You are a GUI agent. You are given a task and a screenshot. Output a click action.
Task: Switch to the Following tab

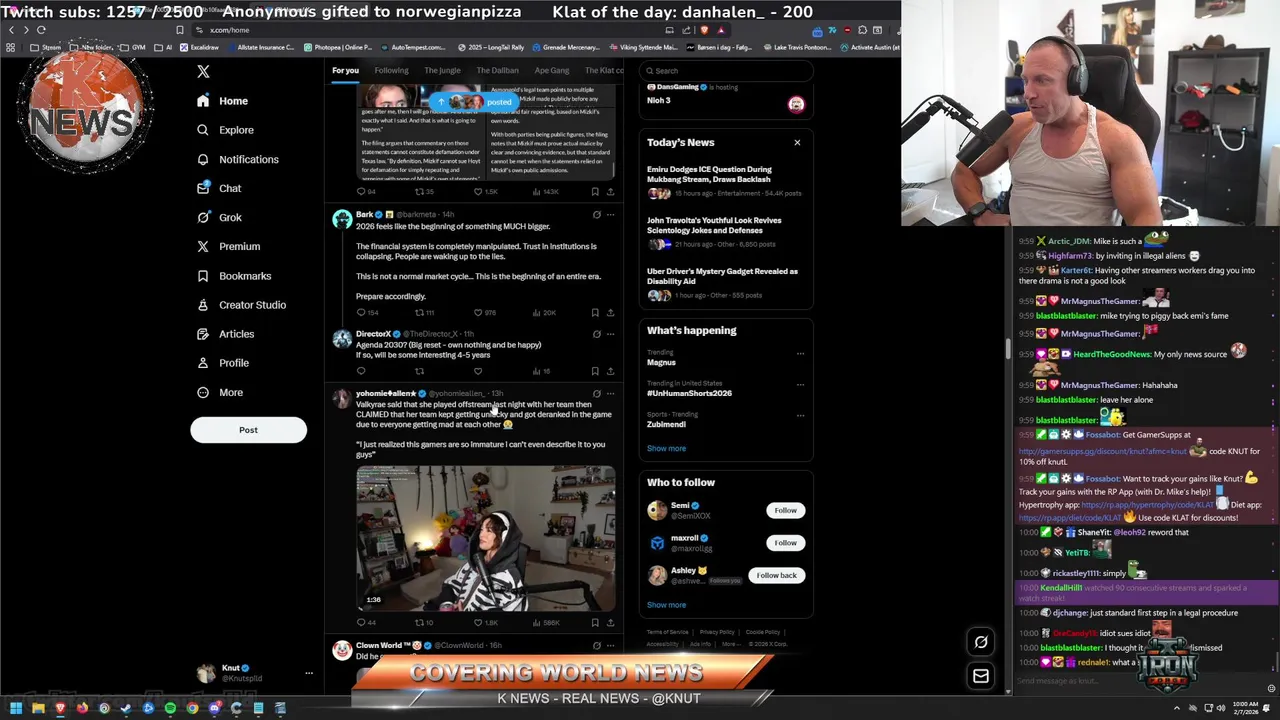pyautogui.click(x=391, y=71)
